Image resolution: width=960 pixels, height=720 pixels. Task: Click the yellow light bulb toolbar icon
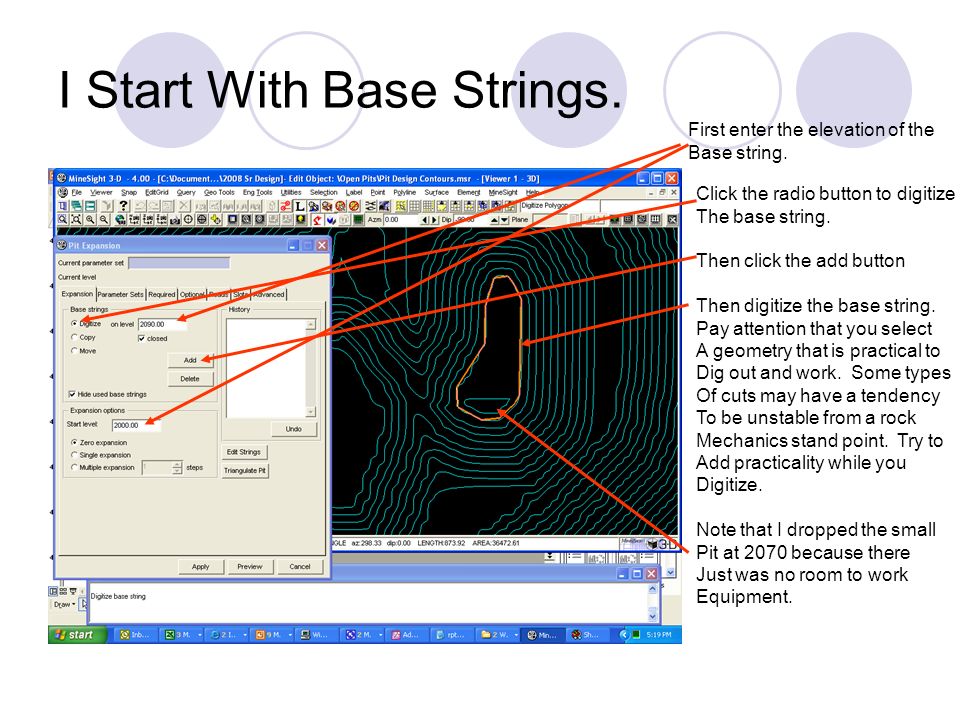300,220
